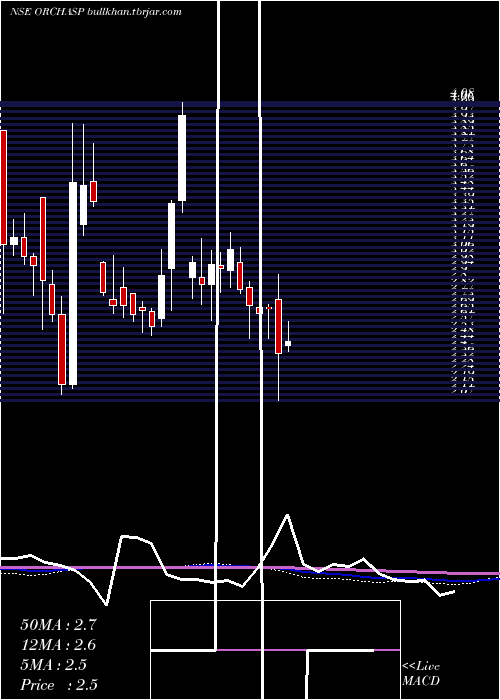Click the 5MA : 2.5 label

pyautogui.click(x=53, y=665)
